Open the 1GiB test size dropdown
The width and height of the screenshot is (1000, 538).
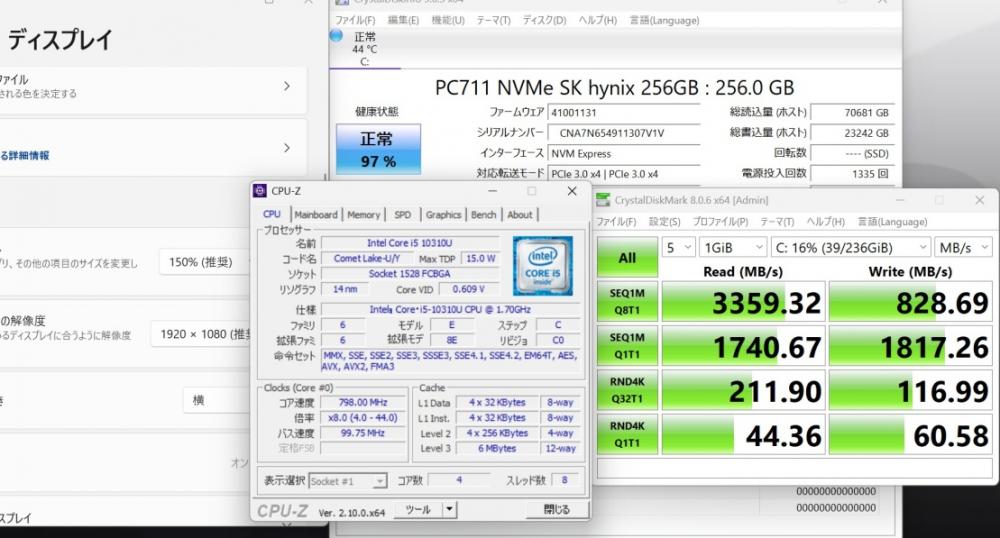pyautogui.click(x=733, y=247)
